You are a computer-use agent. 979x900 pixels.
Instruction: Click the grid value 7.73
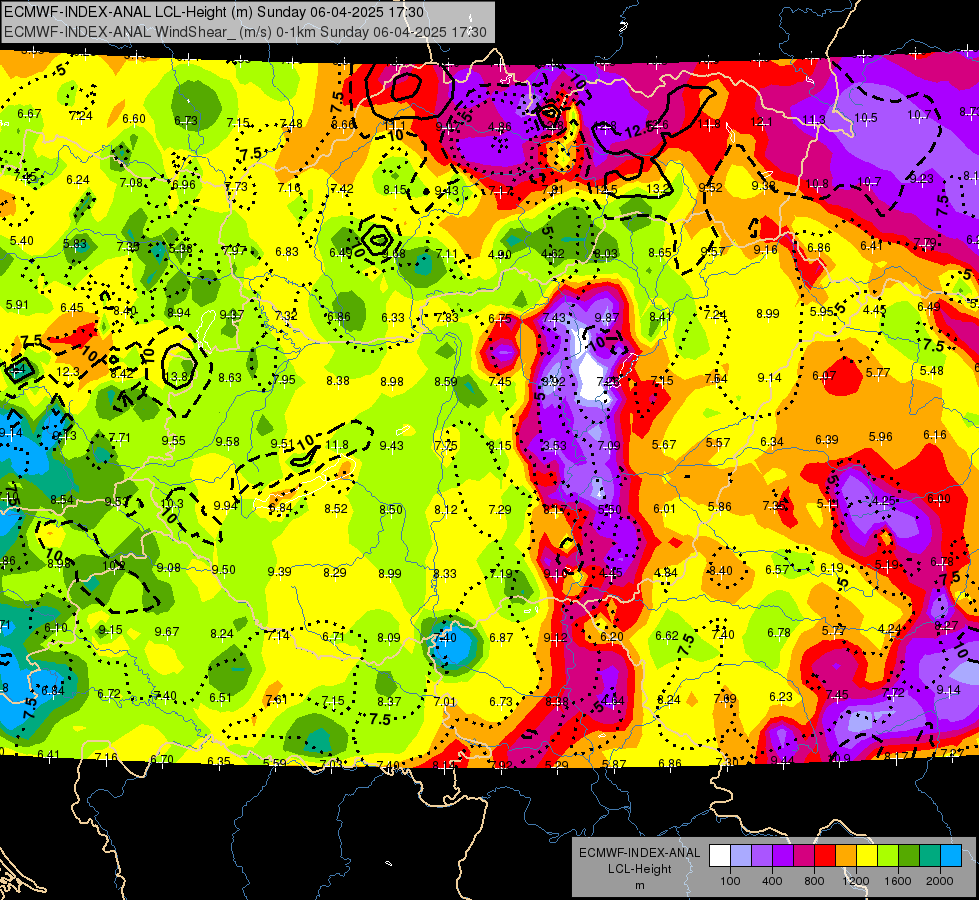tap(236, 186)
